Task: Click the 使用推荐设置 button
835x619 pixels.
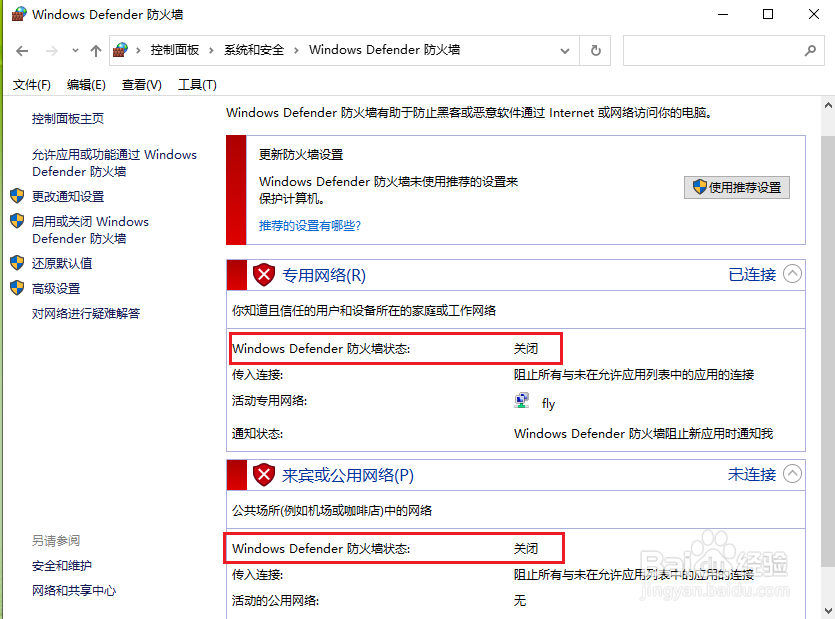Action: click(x=737, y=187)
